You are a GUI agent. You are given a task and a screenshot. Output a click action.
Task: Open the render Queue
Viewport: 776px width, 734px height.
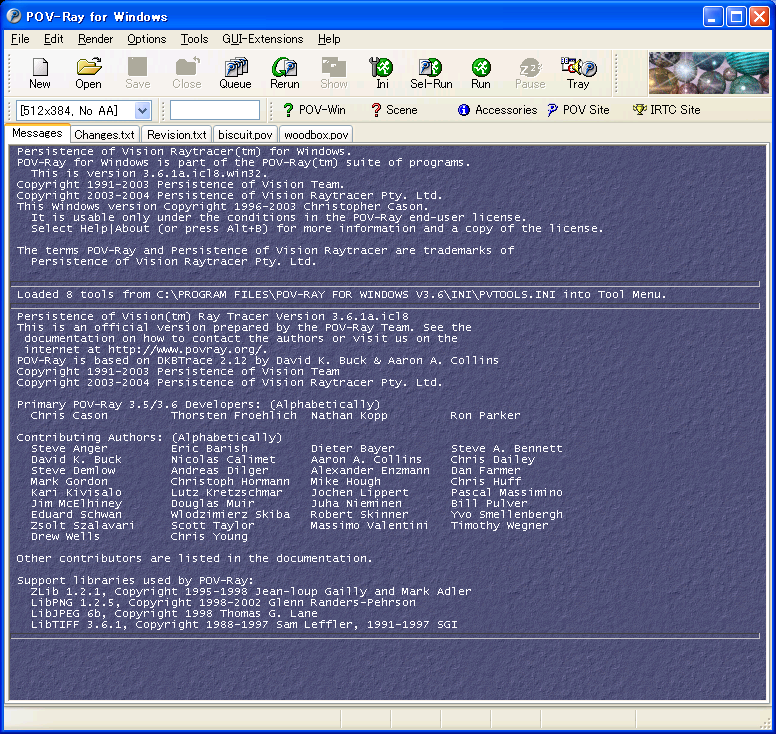[x=236, y=73]
